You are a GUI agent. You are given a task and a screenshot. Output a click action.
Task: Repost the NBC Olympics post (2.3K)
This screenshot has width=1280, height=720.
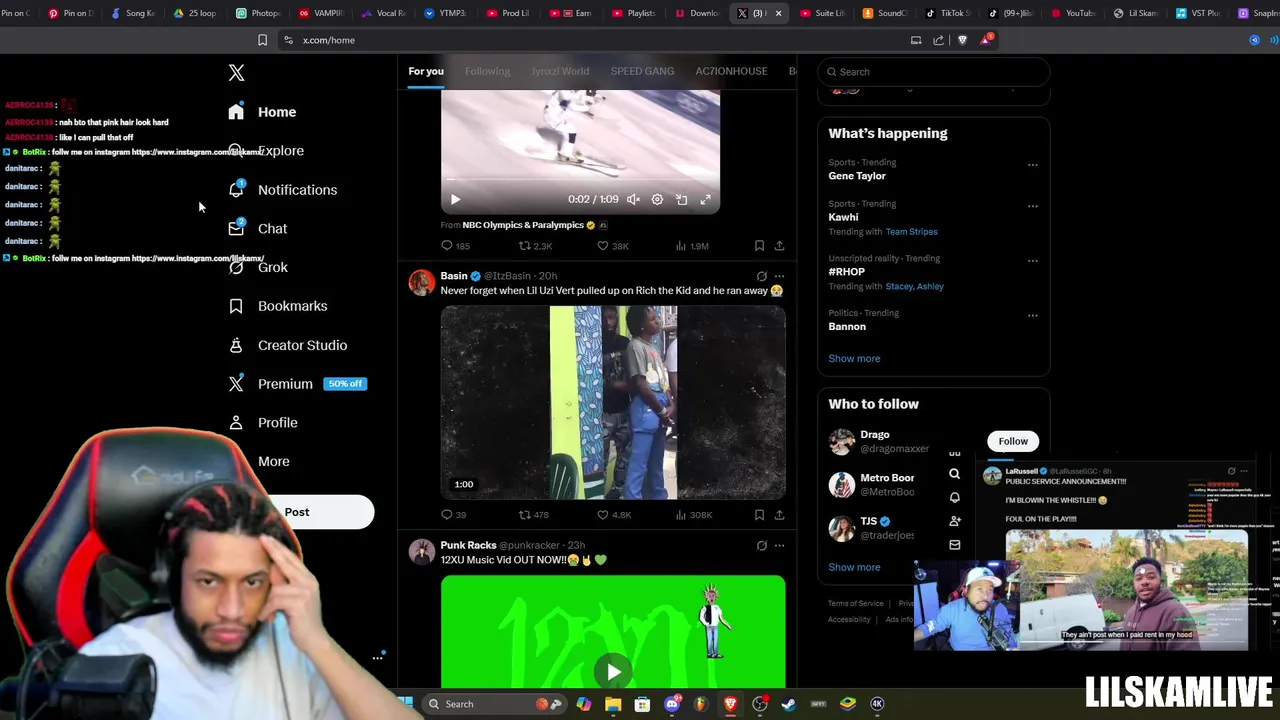535,246
